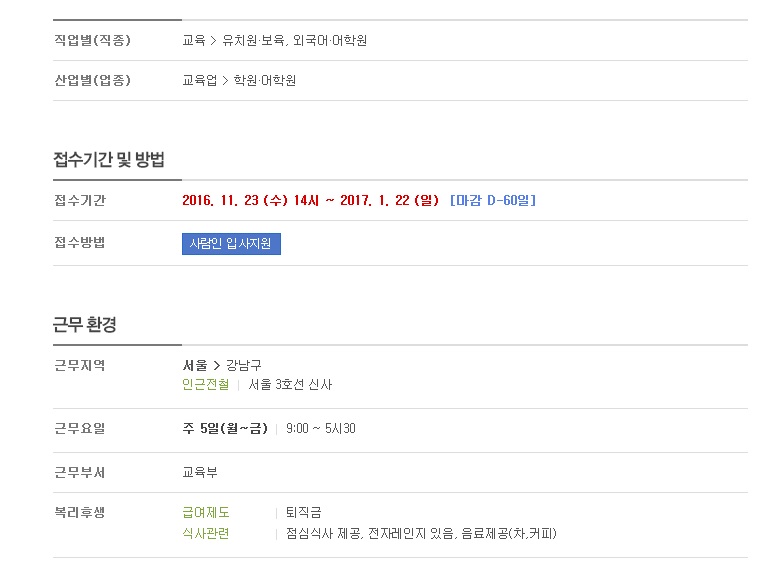781x575 pixels.
Task: Click the 교육업 industry text
Action: pyautogui.click(x=200, y=80)
